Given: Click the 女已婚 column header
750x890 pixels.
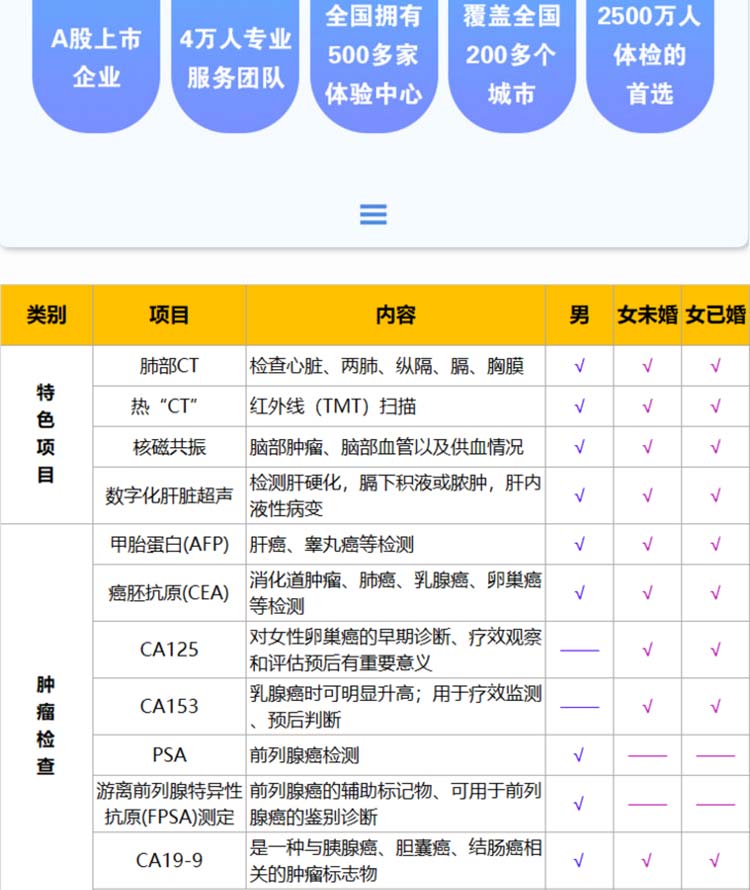Looking at the screenshot, I should pyautogui.click(x=715, y=315).
